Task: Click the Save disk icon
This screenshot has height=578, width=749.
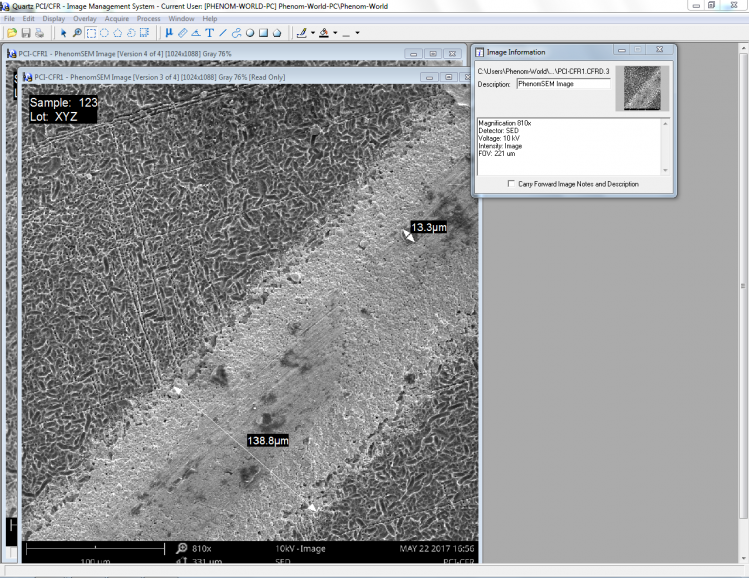Action: [x=25, y=33]
